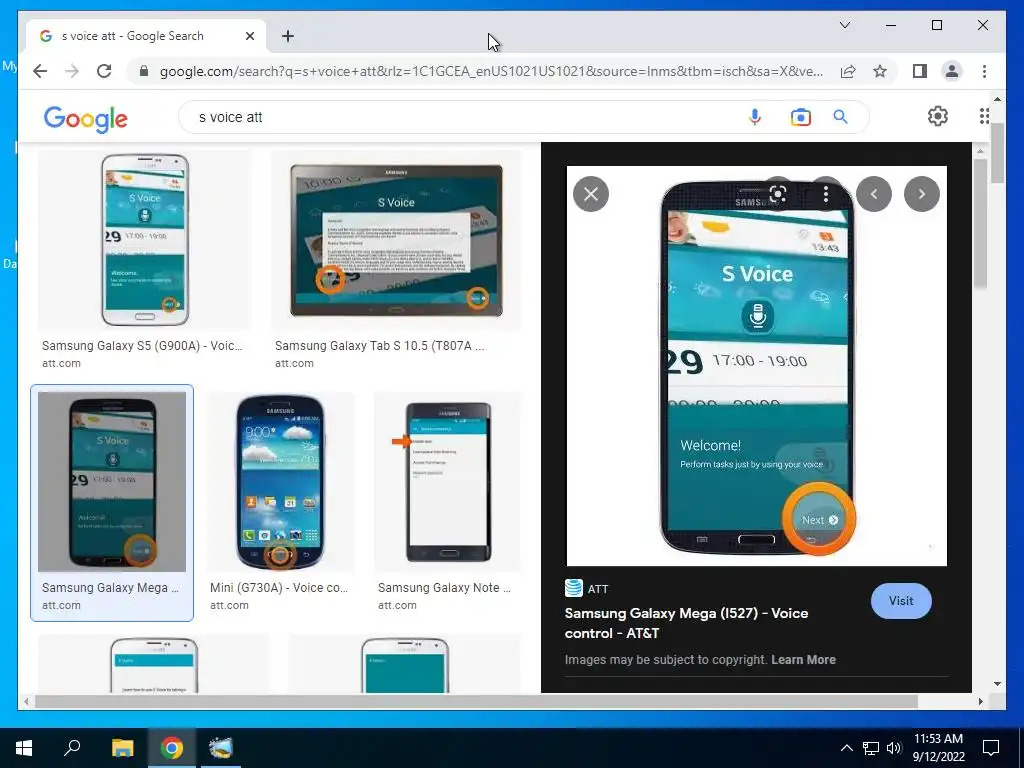This screenshot has width=1024, height=768.
Task: Open Samsung Galaxy S5 (G900A) thumbnail
Action: click(144, 240)
